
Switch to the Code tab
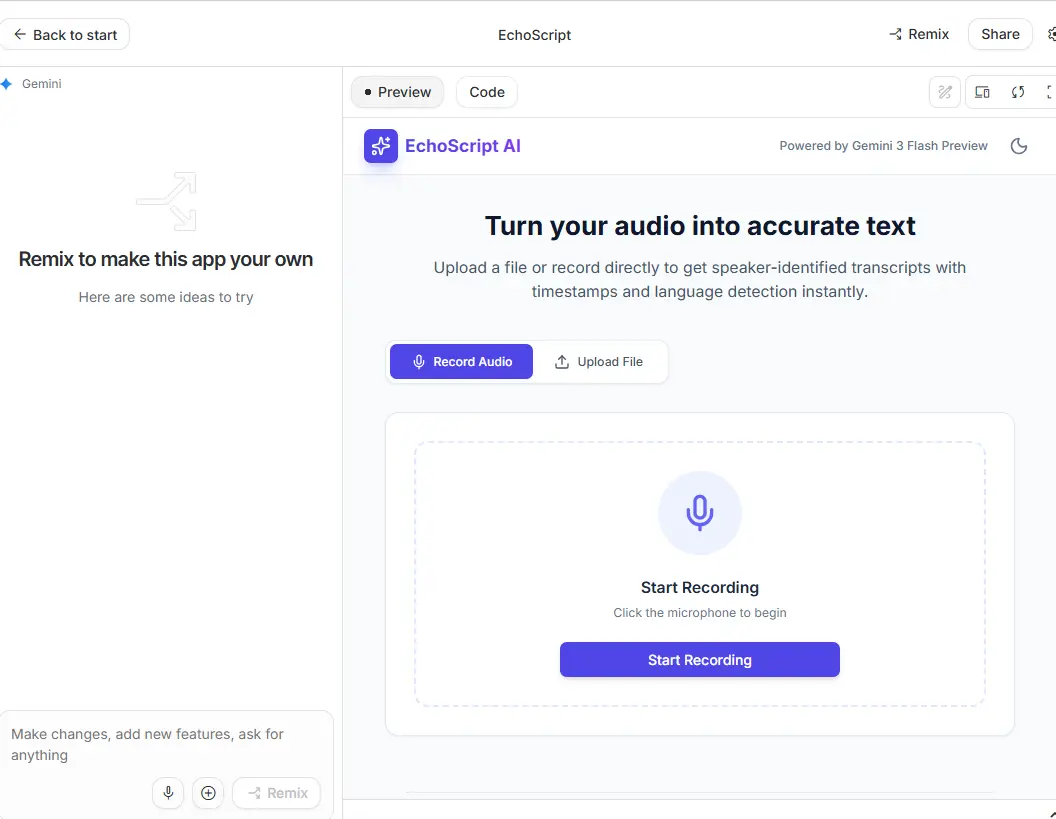pyautogui.click(x=486, y=92)
